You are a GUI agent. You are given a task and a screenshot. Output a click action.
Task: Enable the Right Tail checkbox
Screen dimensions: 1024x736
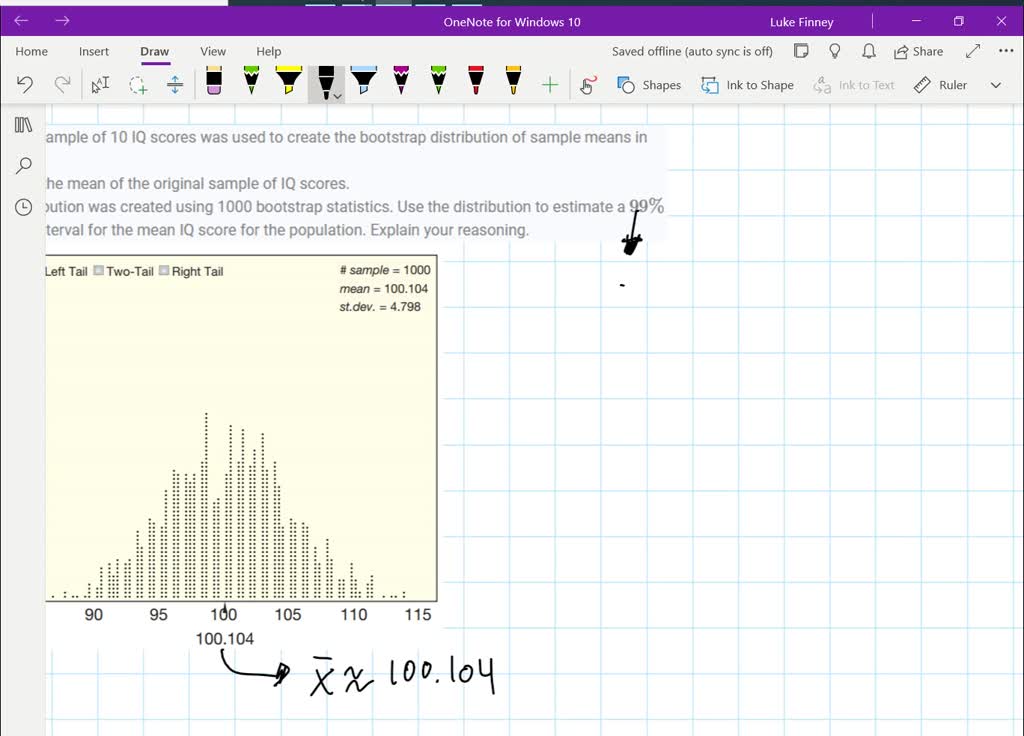164,270
